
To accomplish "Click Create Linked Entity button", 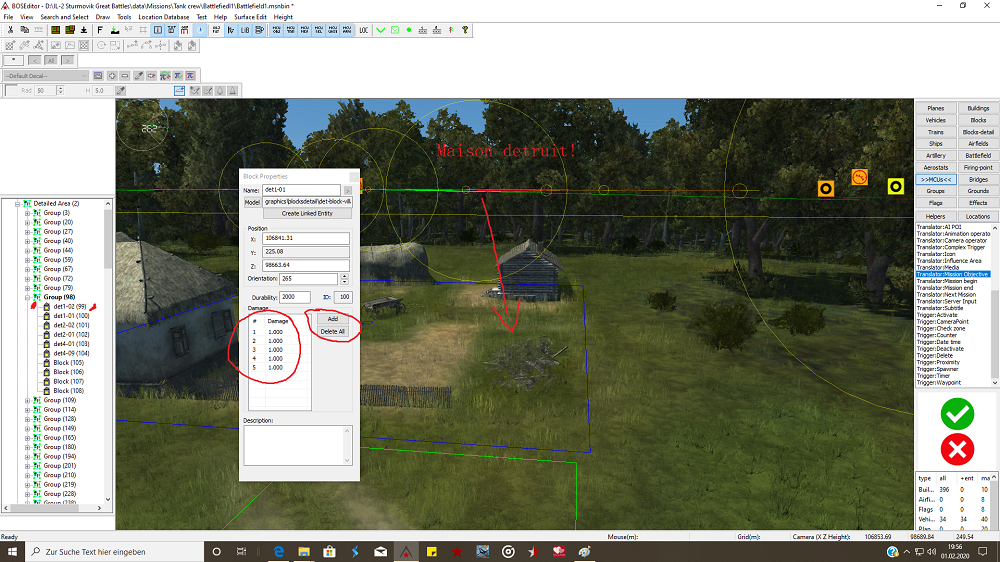I will 307,214.
